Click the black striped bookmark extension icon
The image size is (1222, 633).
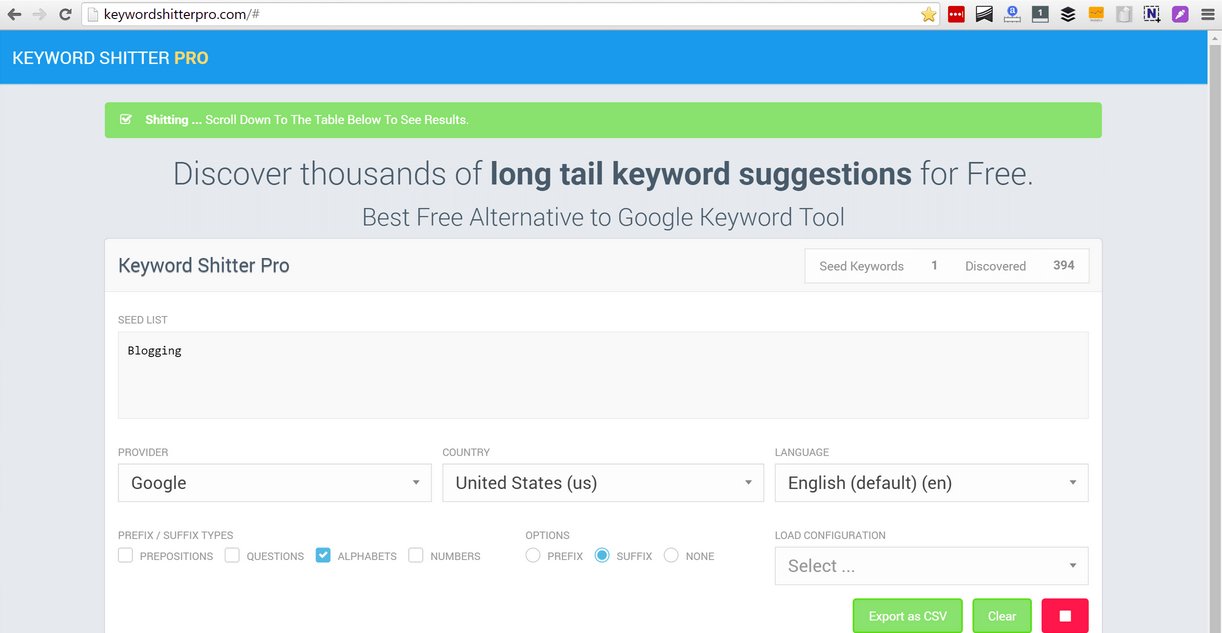(984, 14)
